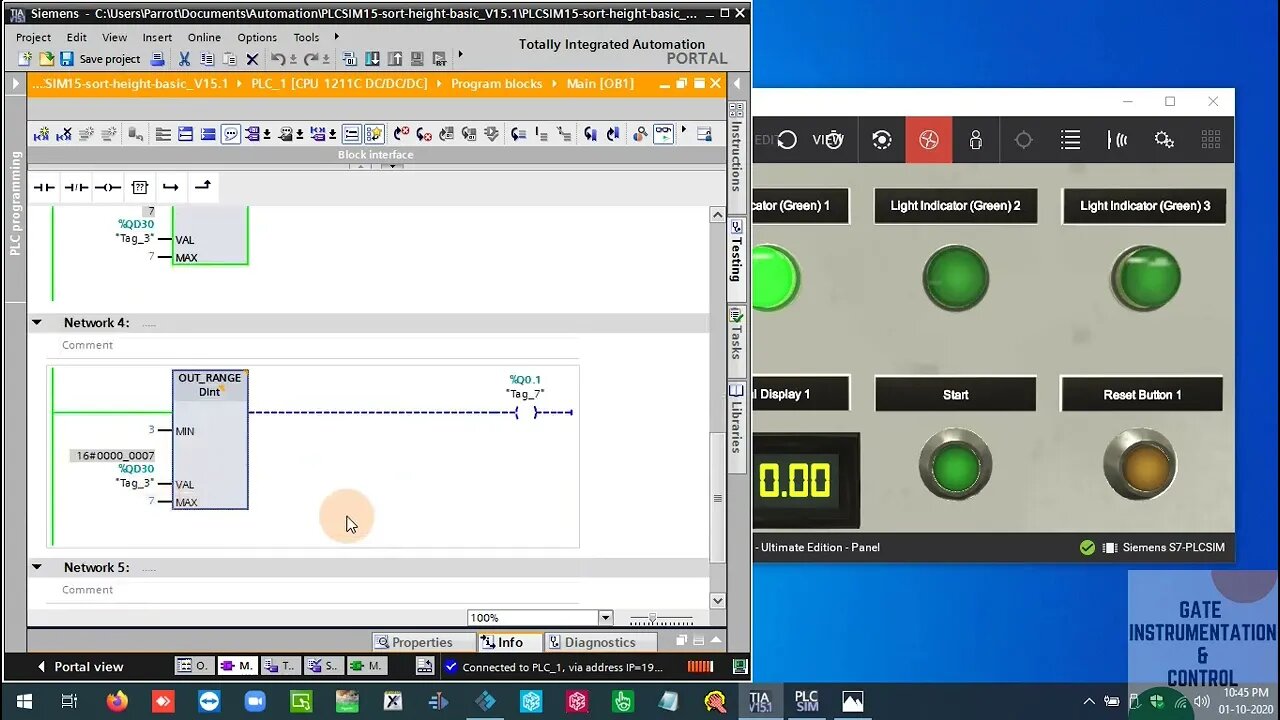
Task: Click the OUT_RANGE MIN value 3
Action: pos(152,430)
